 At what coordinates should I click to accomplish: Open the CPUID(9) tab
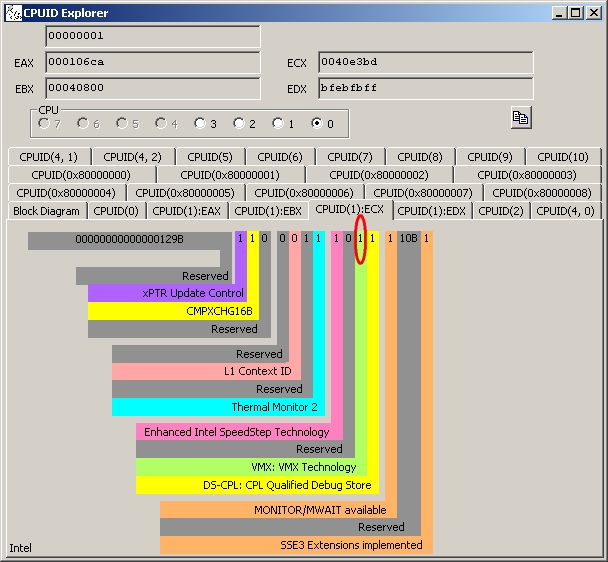tap(490, 157)
